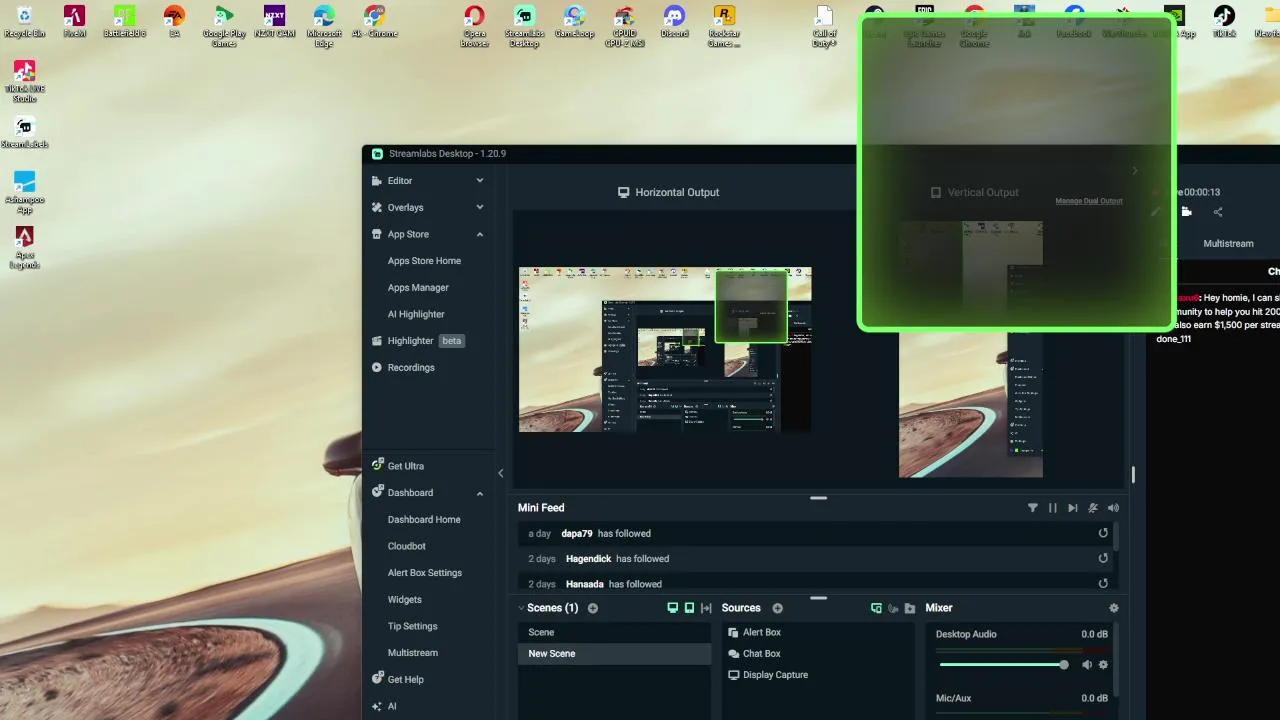
Task: Add a new source with plus icon
Action: [x=778, y=608]
